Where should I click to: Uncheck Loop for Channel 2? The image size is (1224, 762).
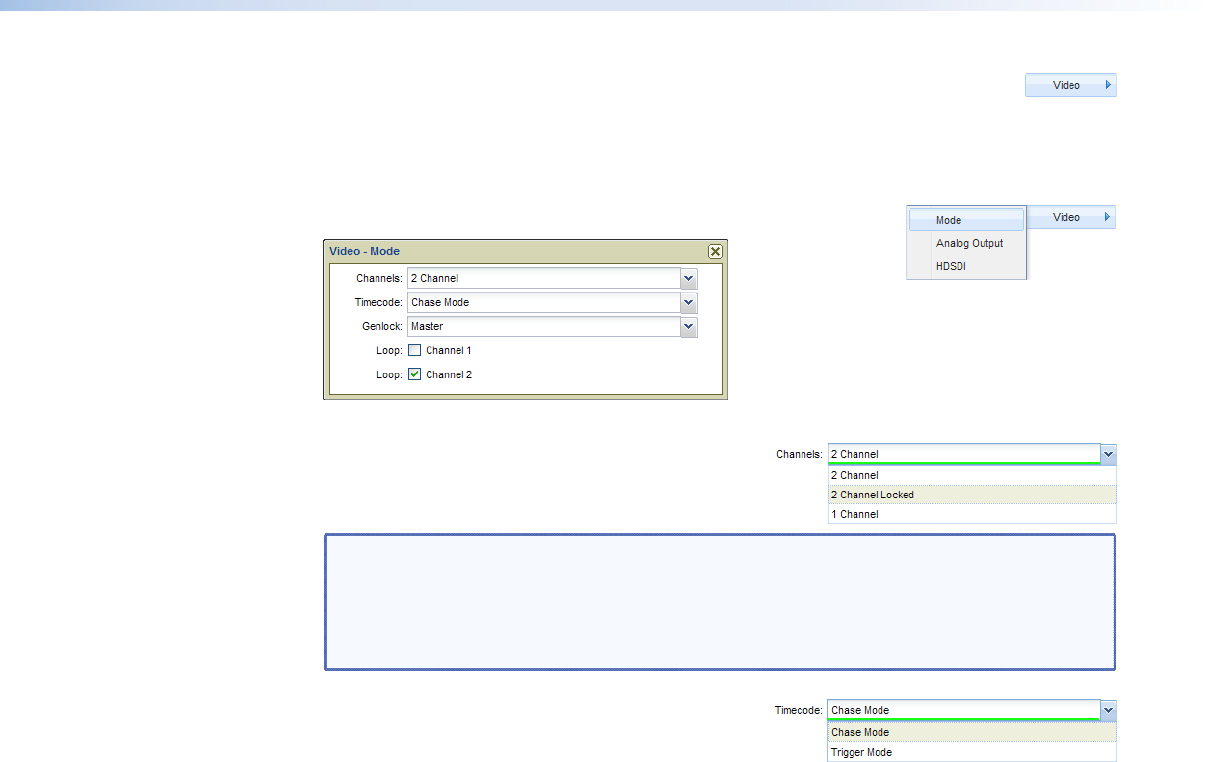(415, 375)
